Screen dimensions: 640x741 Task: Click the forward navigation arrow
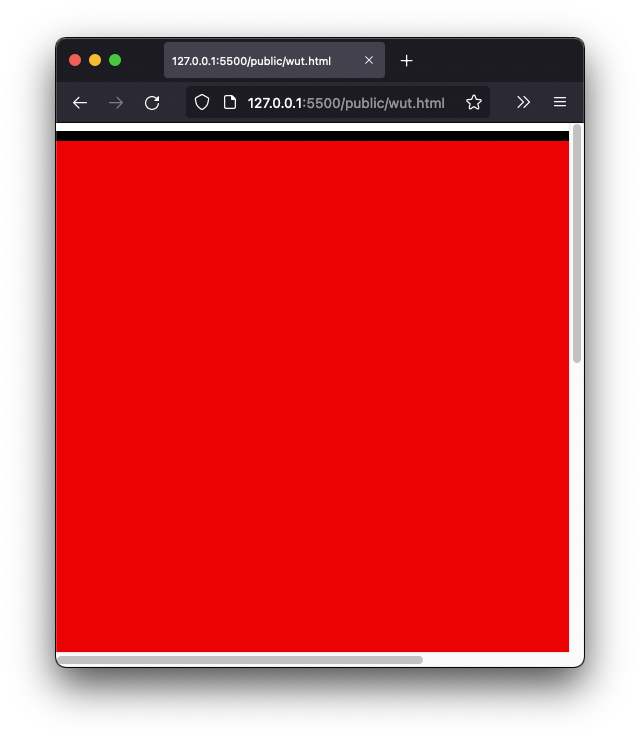[116, 103]
